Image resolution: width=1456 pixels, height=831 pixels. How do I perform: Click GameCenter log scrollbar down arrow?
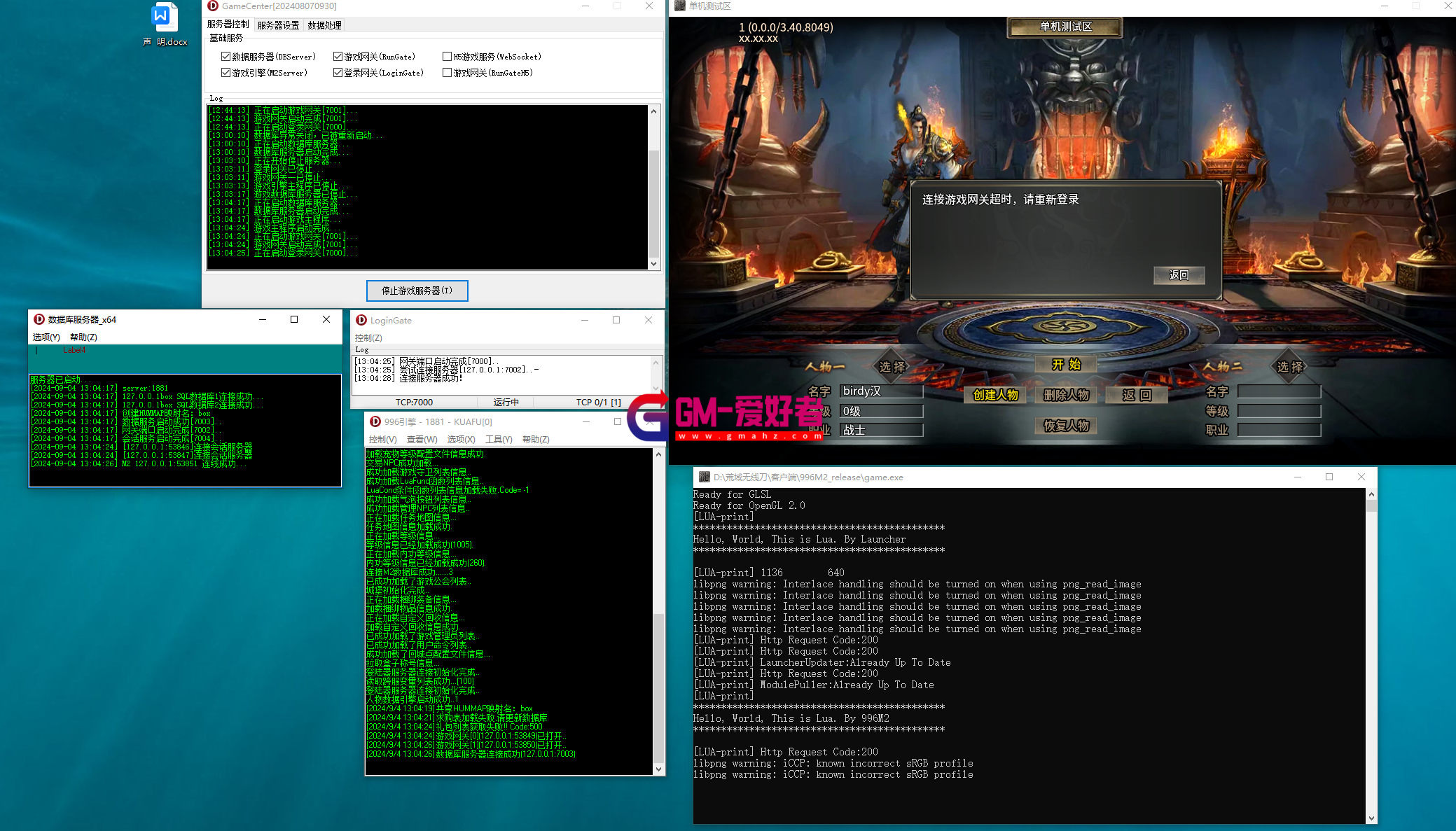click(x=654, y=264)
